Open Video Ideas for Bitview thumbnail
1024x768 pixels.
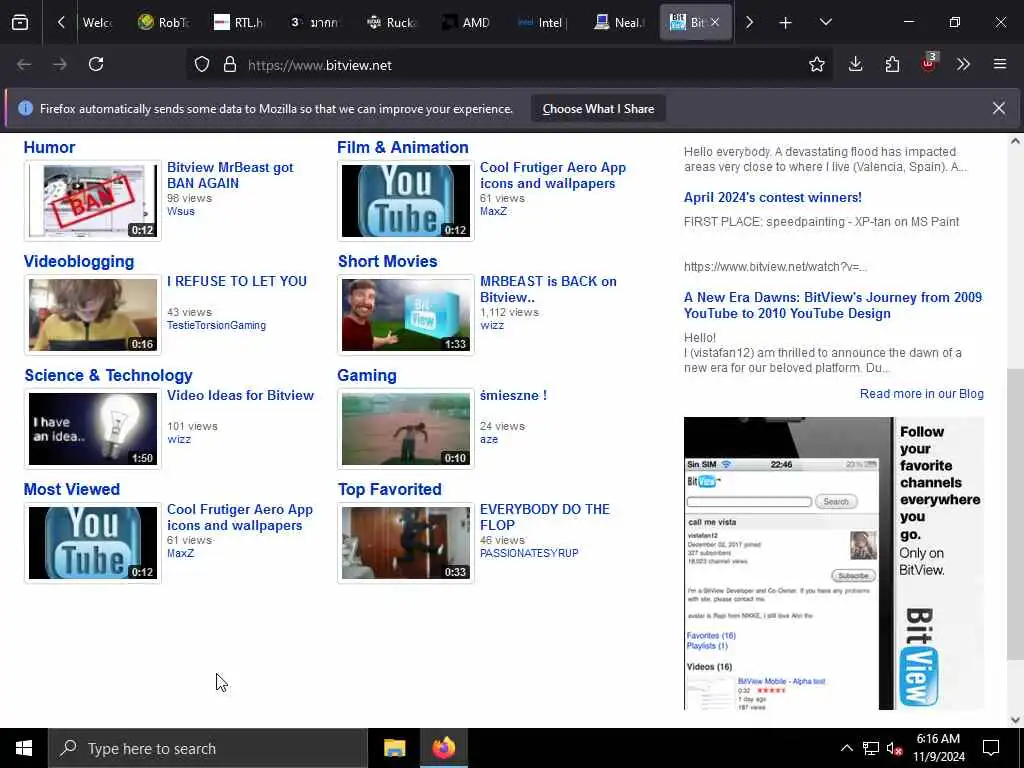[93, 429]
